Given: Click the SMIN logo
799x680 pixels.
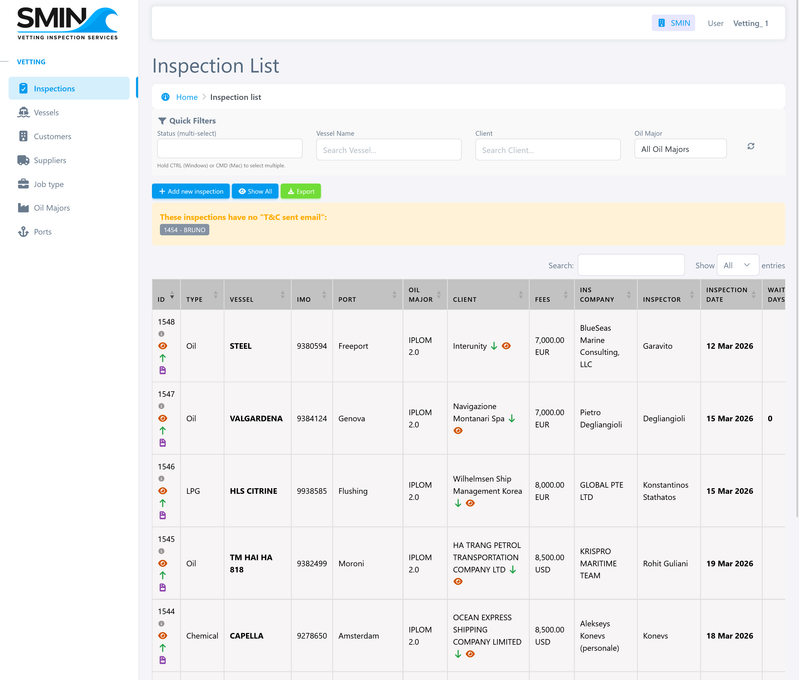Looking at the screenshot, I should [67, 23].
